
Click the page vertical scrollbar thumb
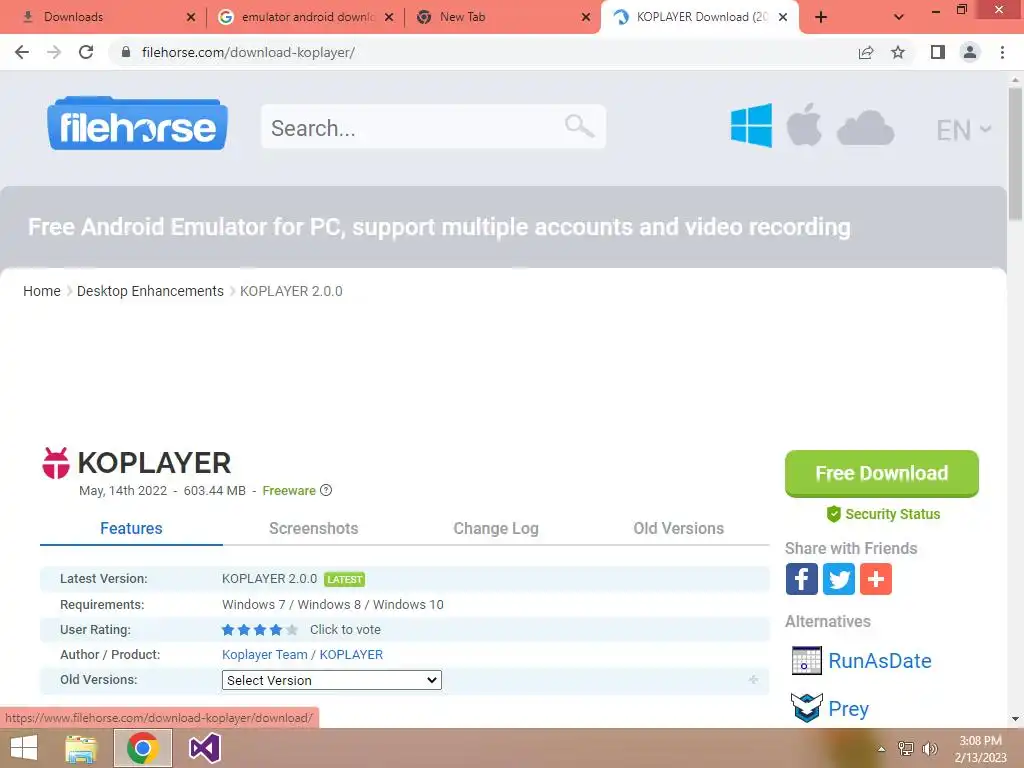(1015, 153)
